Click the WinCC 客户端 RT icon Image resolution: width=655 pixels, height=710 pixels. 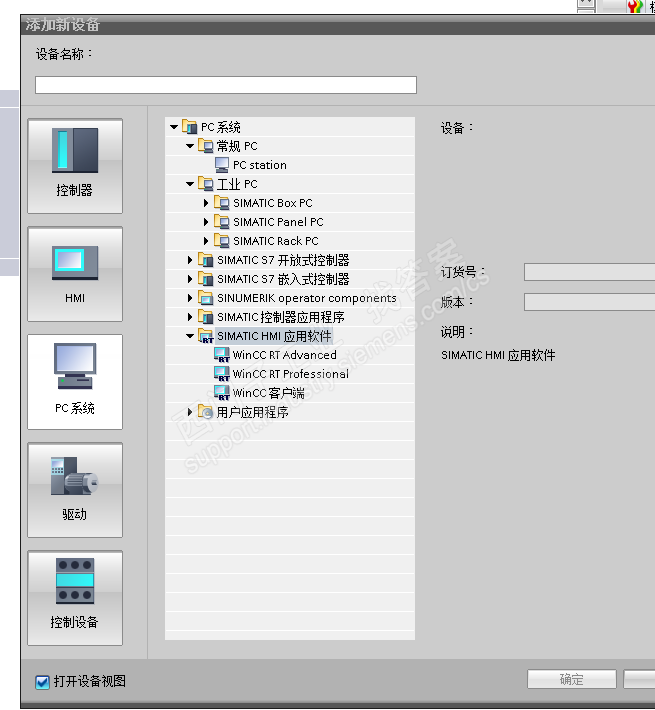(222, 393)
